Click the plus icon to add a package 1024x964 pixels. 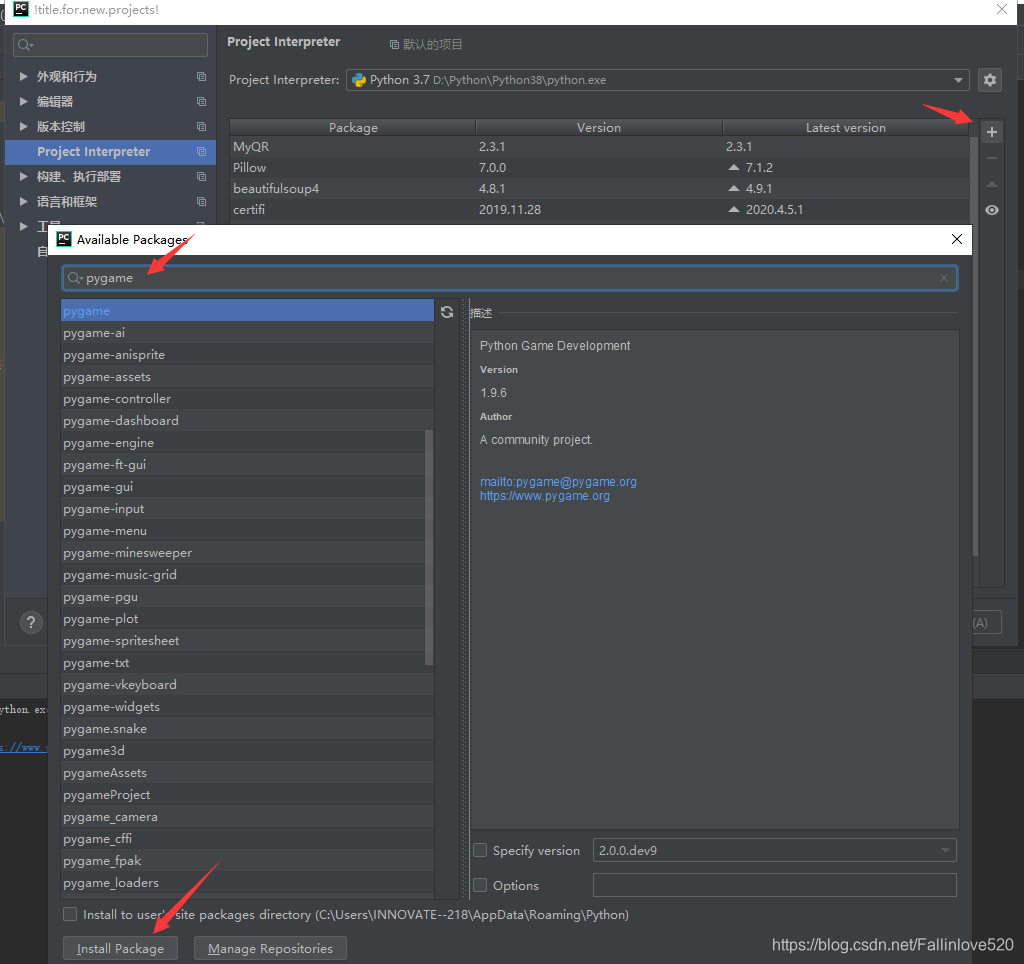click(x=991, y=132)
